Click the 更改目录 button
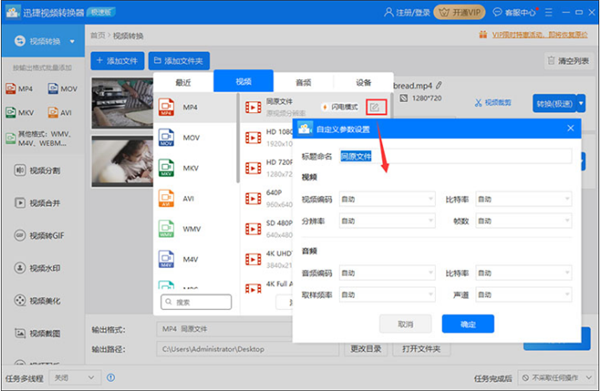 [x=365, y=349]
